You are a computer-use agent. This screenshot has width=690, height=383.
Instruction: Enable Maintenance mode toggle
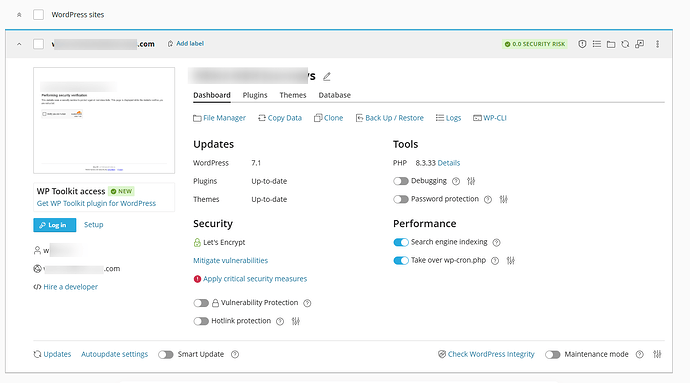pyautogui.click(x=553, y=354)
